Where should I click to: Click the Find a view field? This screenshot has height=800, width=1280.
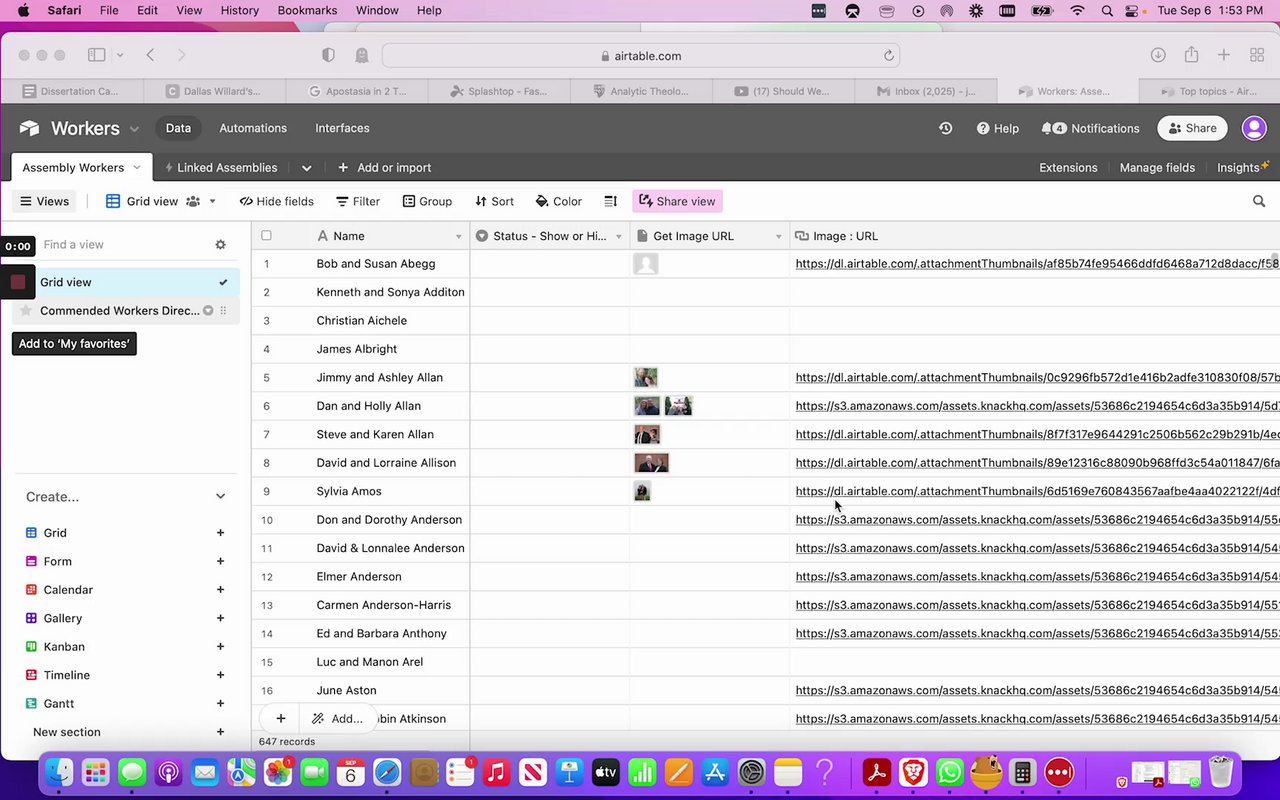(120, 244)
